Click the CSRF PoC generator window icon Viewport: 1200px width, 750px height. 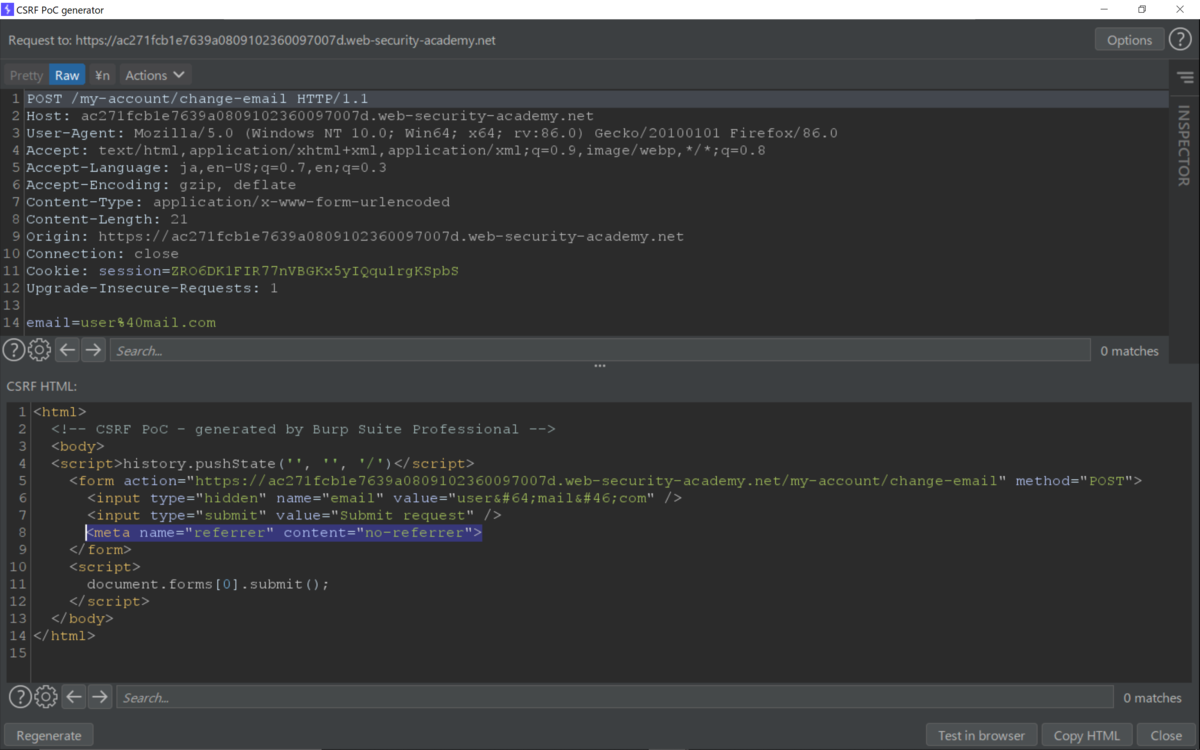pos(8,9)
